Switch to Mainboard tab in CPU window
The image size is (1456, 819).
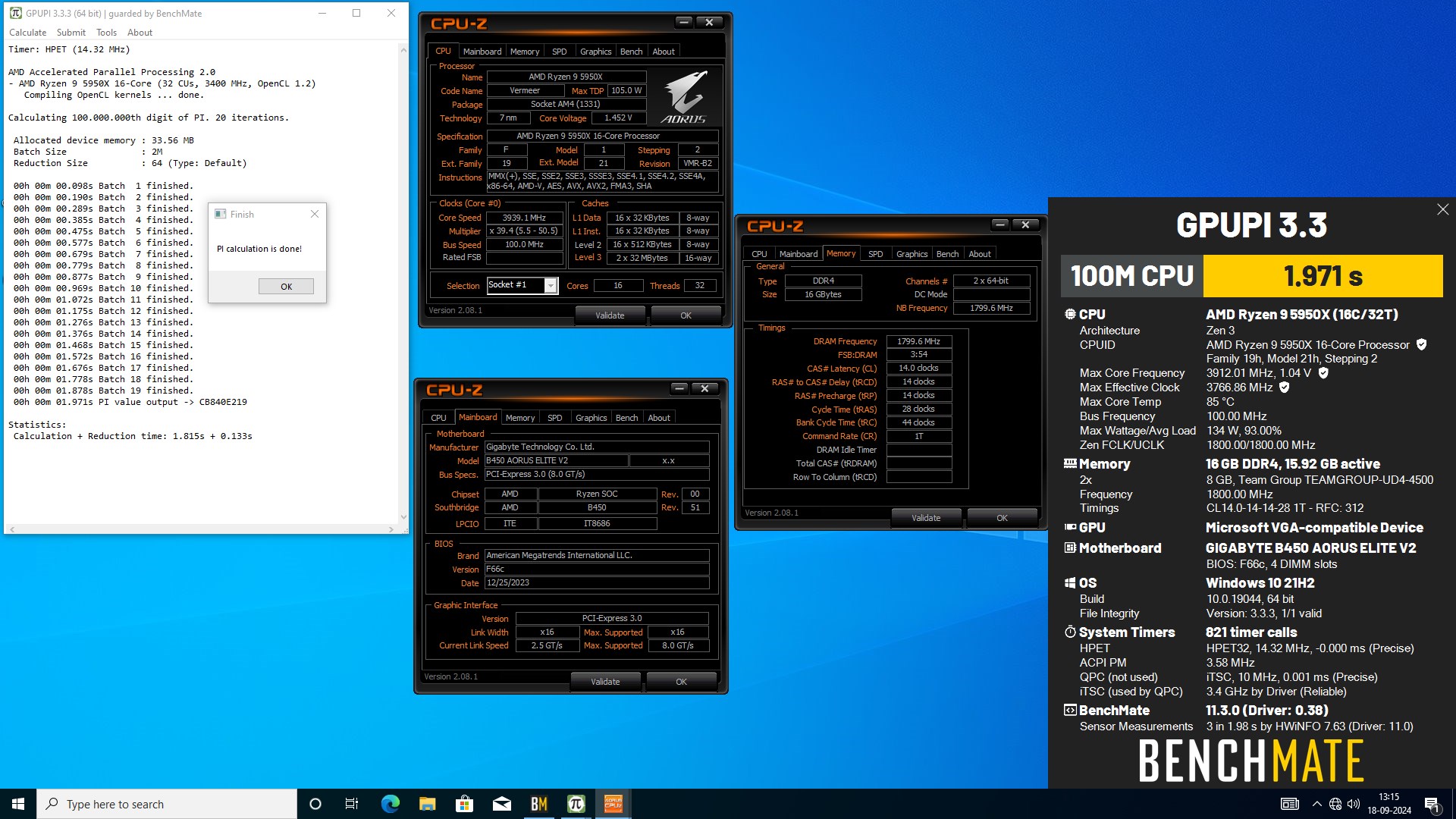click(x=482, y=52)
